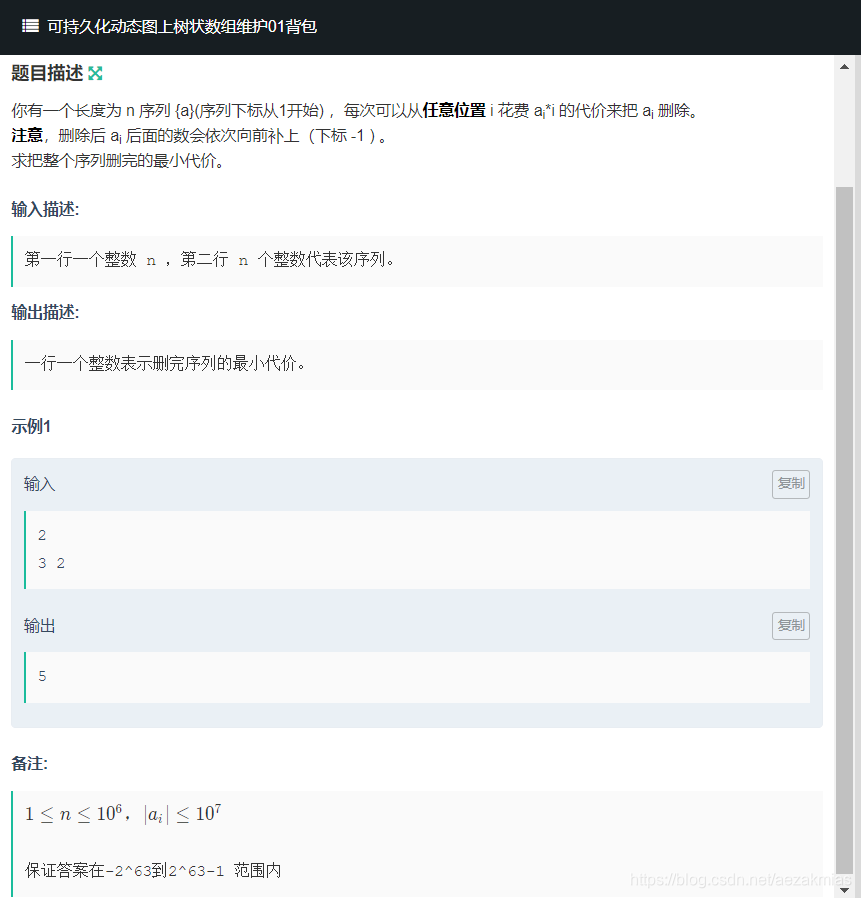Click the 题目描述 heading text
Viewport: 861px width, 898px height.
(47, 72)
